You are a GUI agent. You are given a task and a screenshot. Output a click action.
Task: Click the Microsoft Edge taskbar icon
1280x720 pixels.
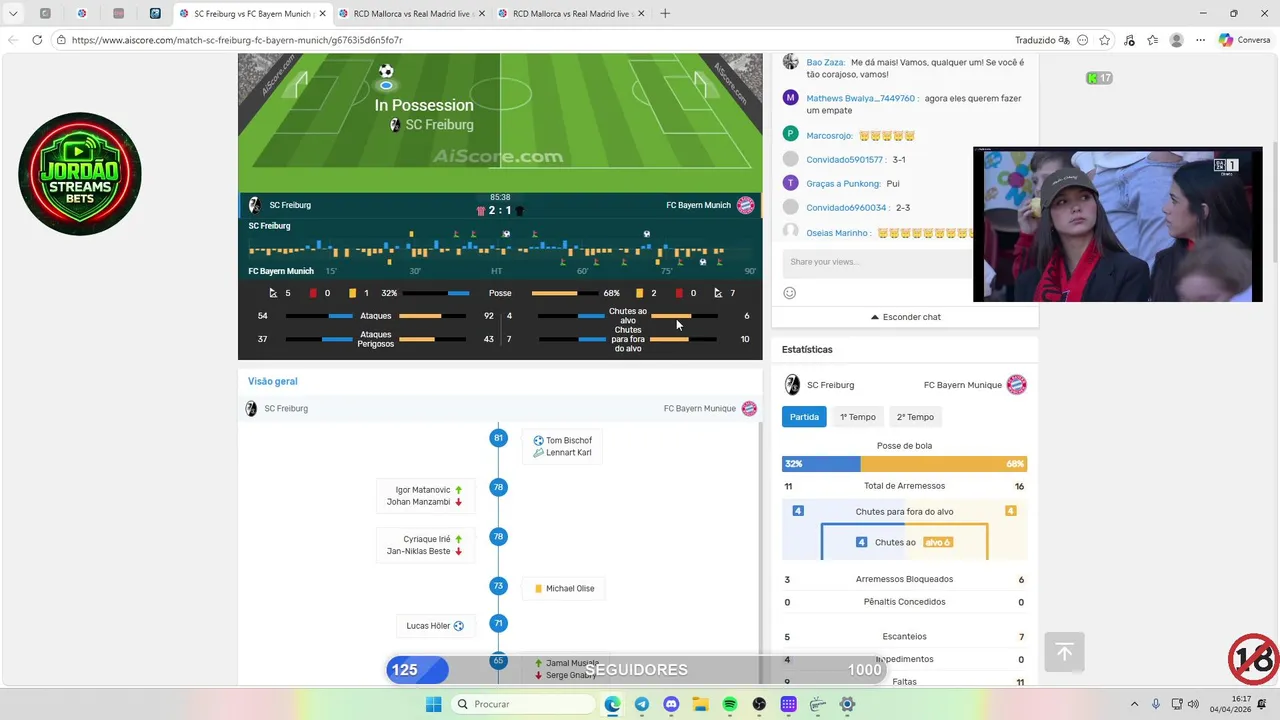coord(612,704)
